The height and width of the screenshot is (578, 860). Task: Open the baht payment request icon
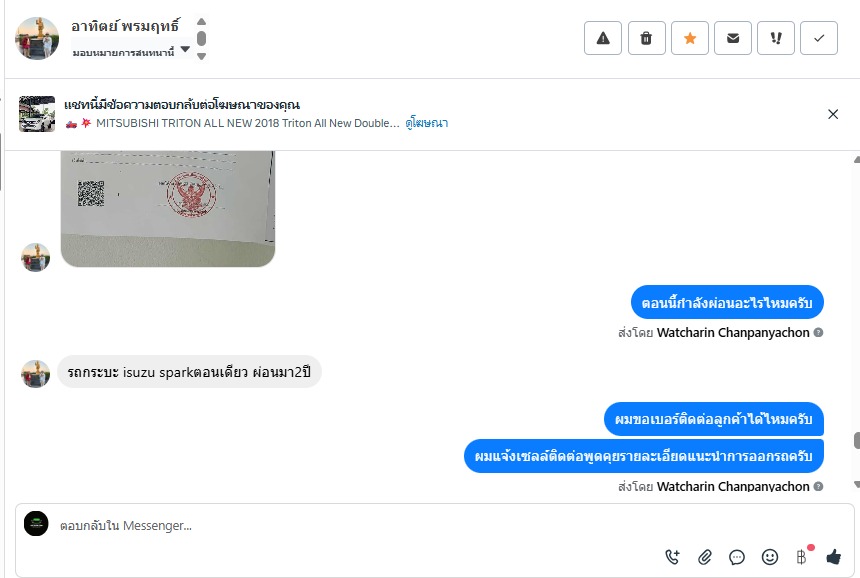coord(802,557)
